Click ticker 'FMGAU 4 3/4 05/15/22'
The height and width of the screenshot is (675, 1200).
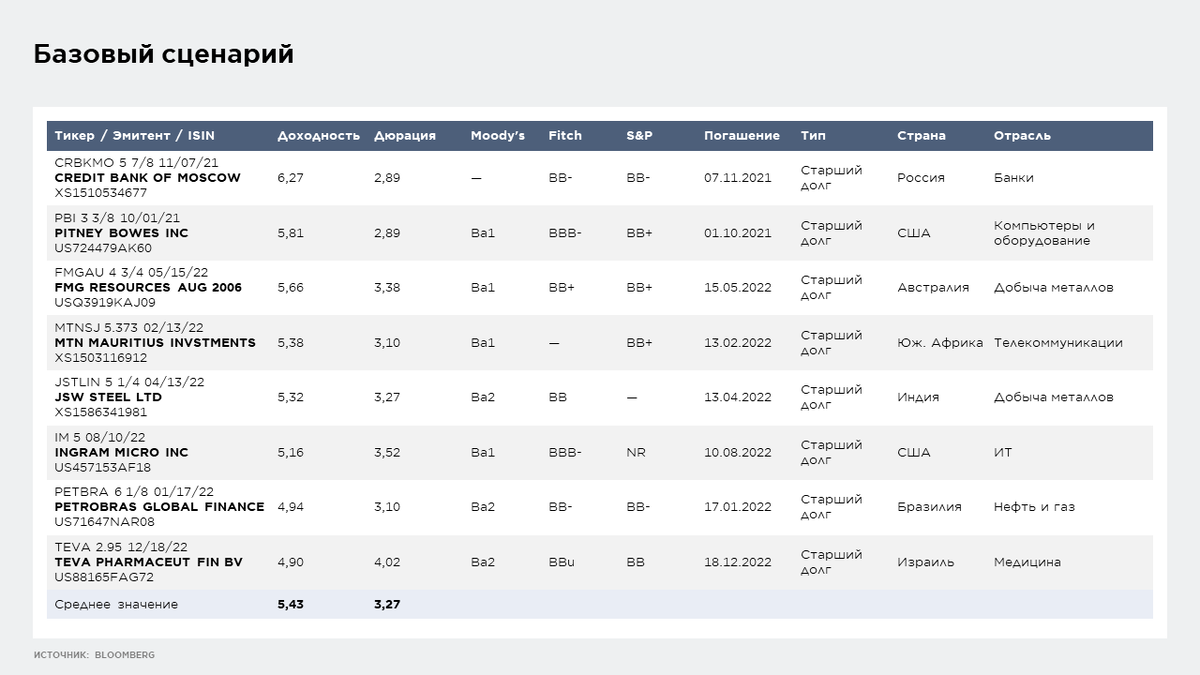tap(132, 272)
